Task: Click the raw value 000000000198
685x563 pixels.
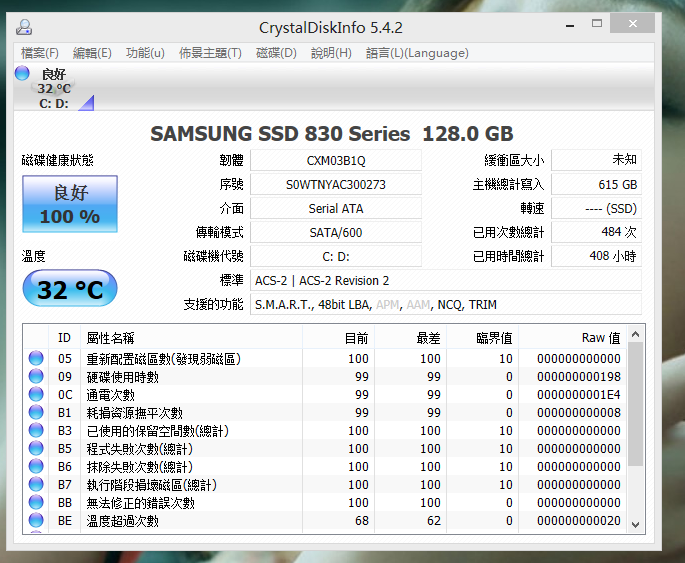Action: point(579,376)
